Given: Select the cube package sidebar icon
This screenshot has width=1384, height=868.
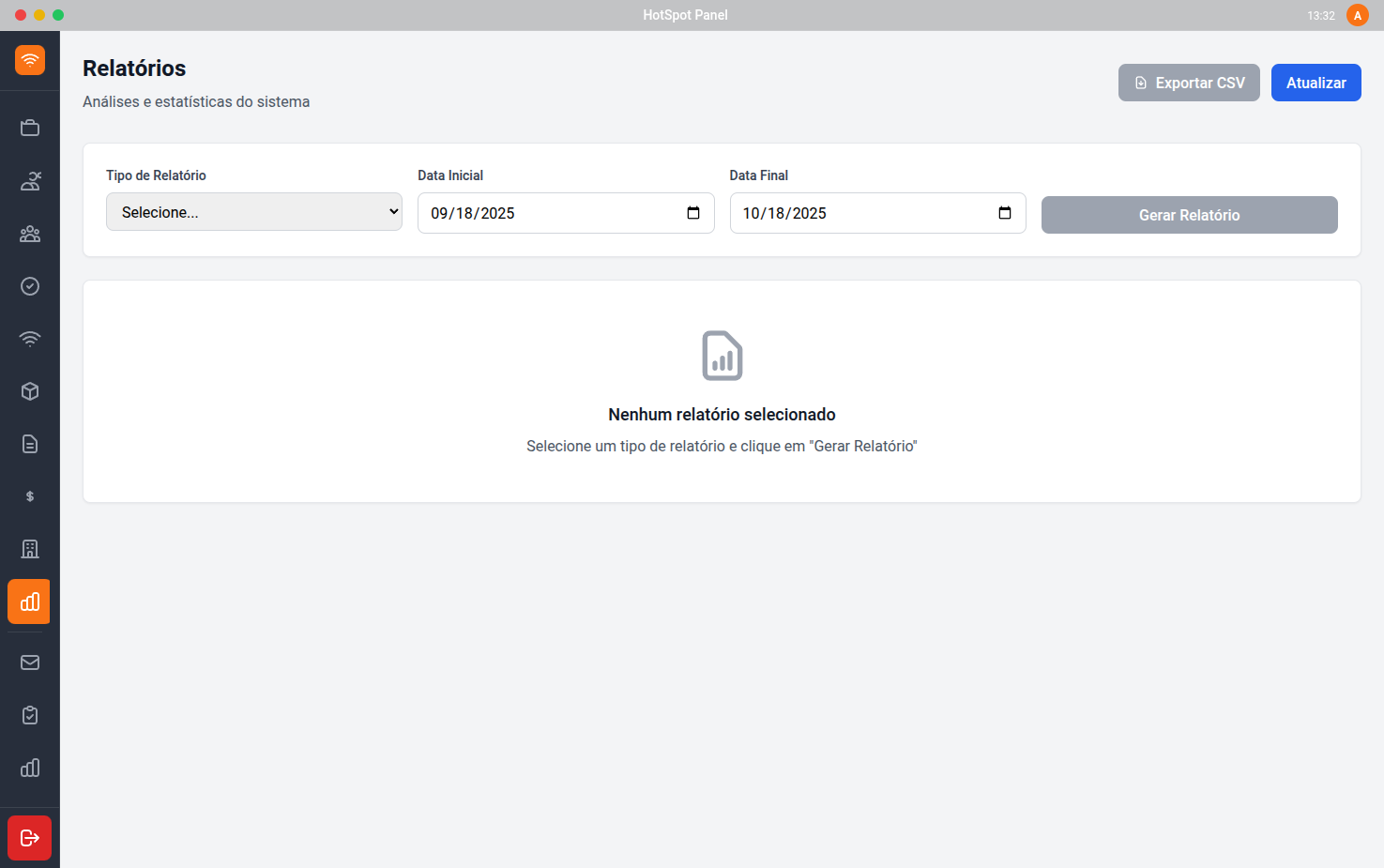Looking at the screenshot, I should 30,391.
